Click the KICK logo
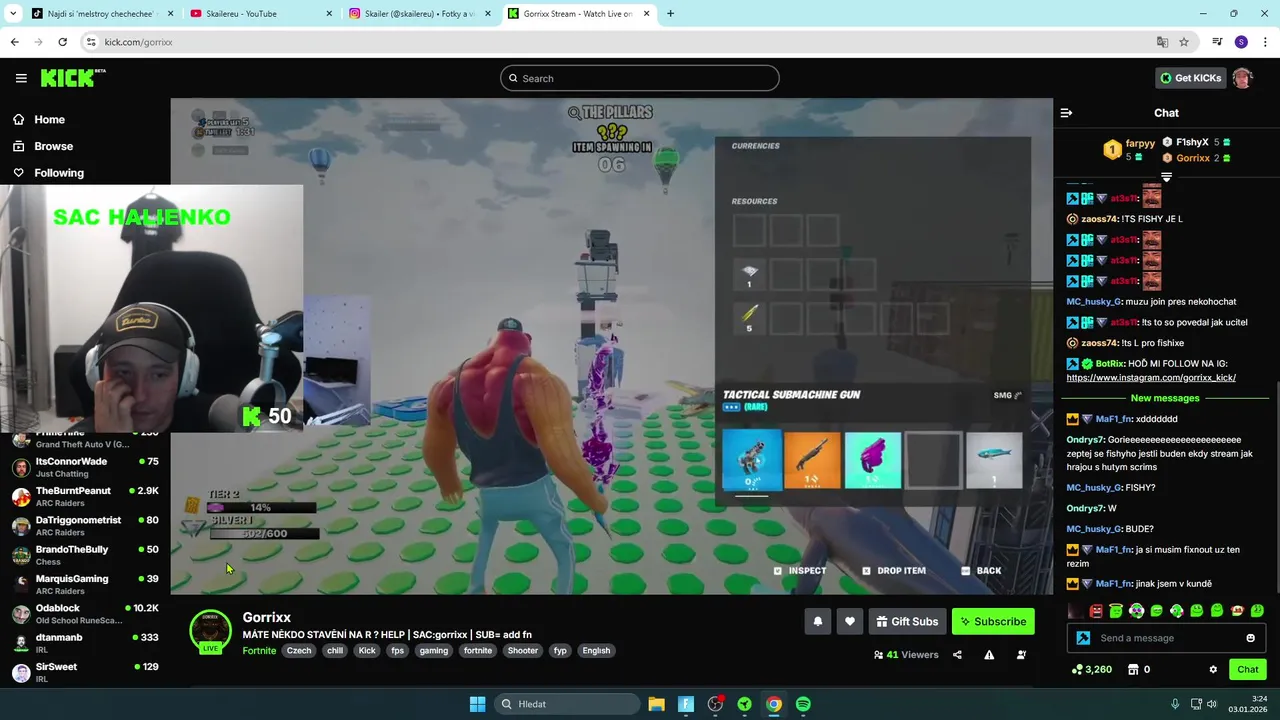 pos(73,78)
